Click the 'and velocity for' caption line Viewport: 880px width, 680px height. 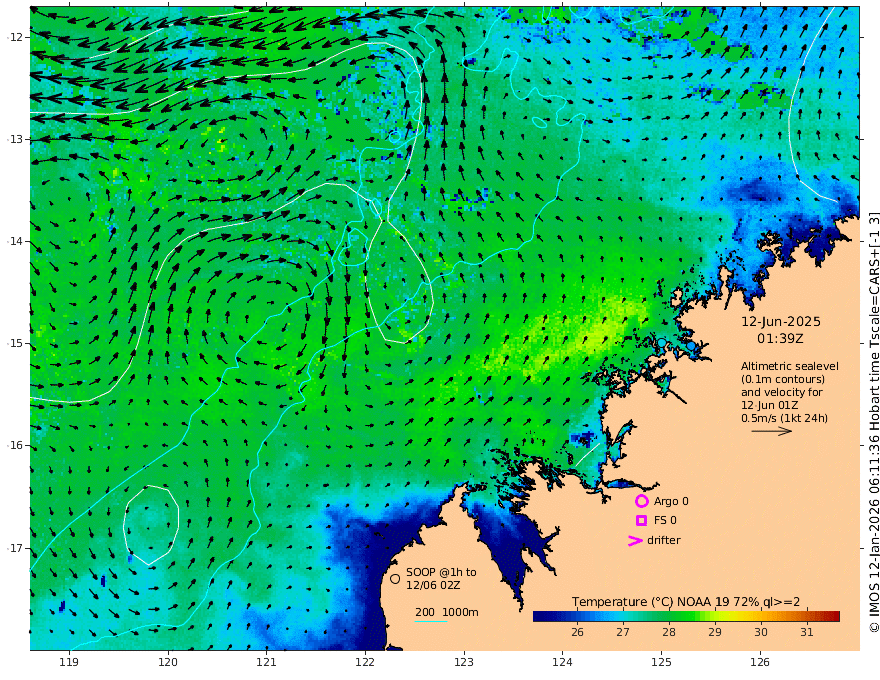click(781, 392)
